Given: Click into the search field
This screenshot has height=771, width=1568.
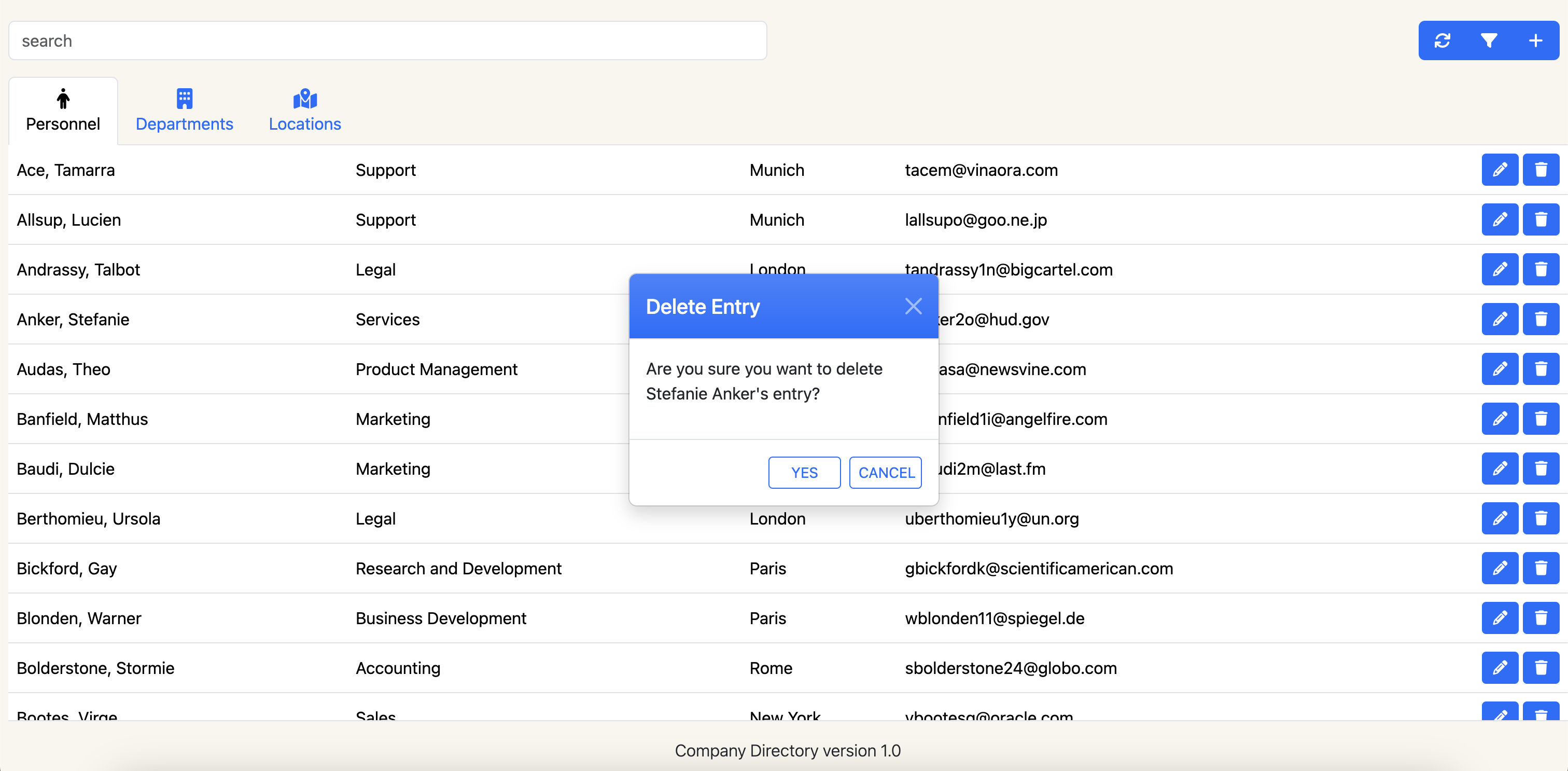Looking at the screenshot, I should (387, 41).
